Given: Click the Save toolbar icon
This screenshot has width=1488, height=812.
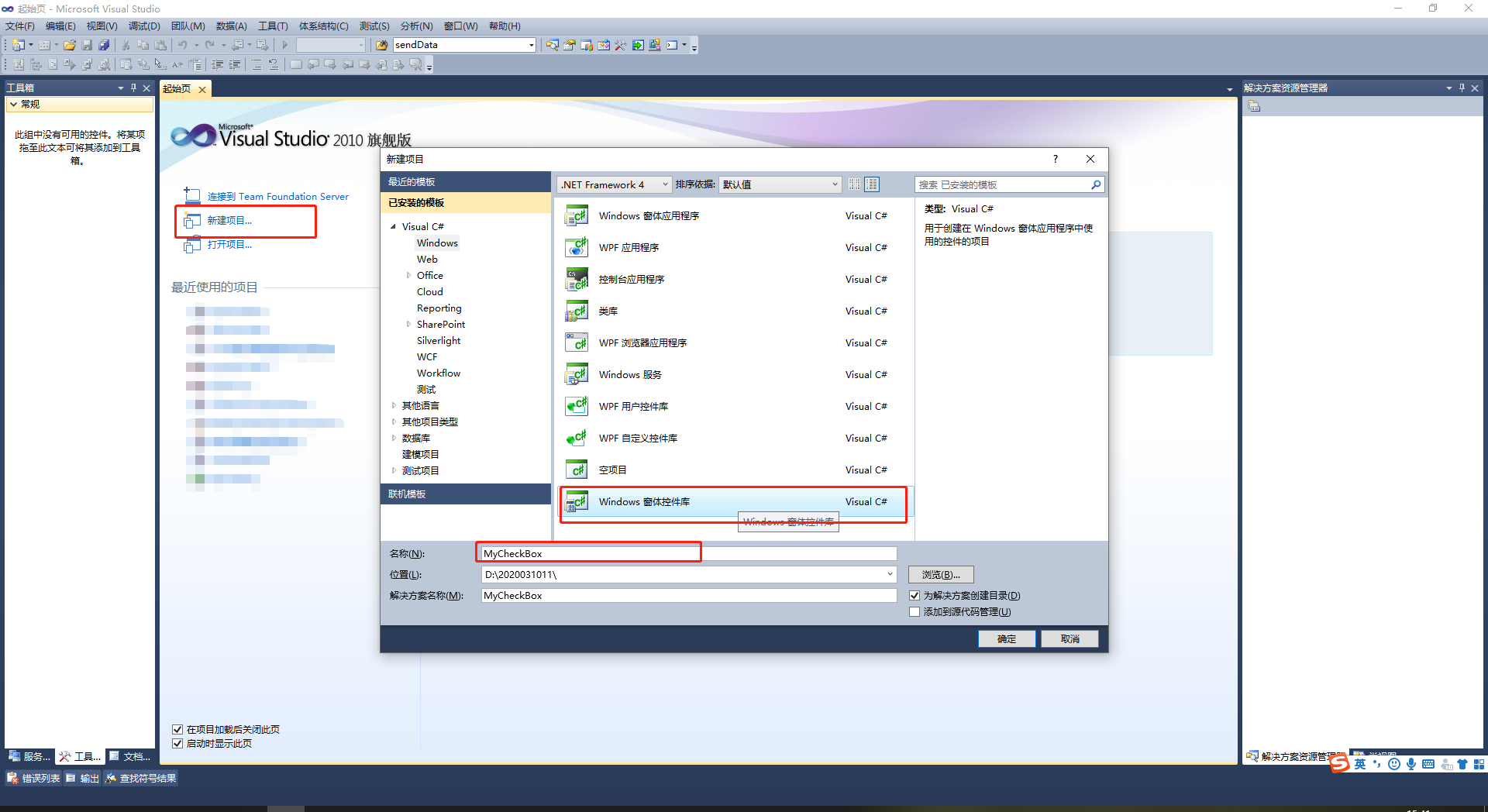Looking at the screenshot, I should [x=87, y=45].
